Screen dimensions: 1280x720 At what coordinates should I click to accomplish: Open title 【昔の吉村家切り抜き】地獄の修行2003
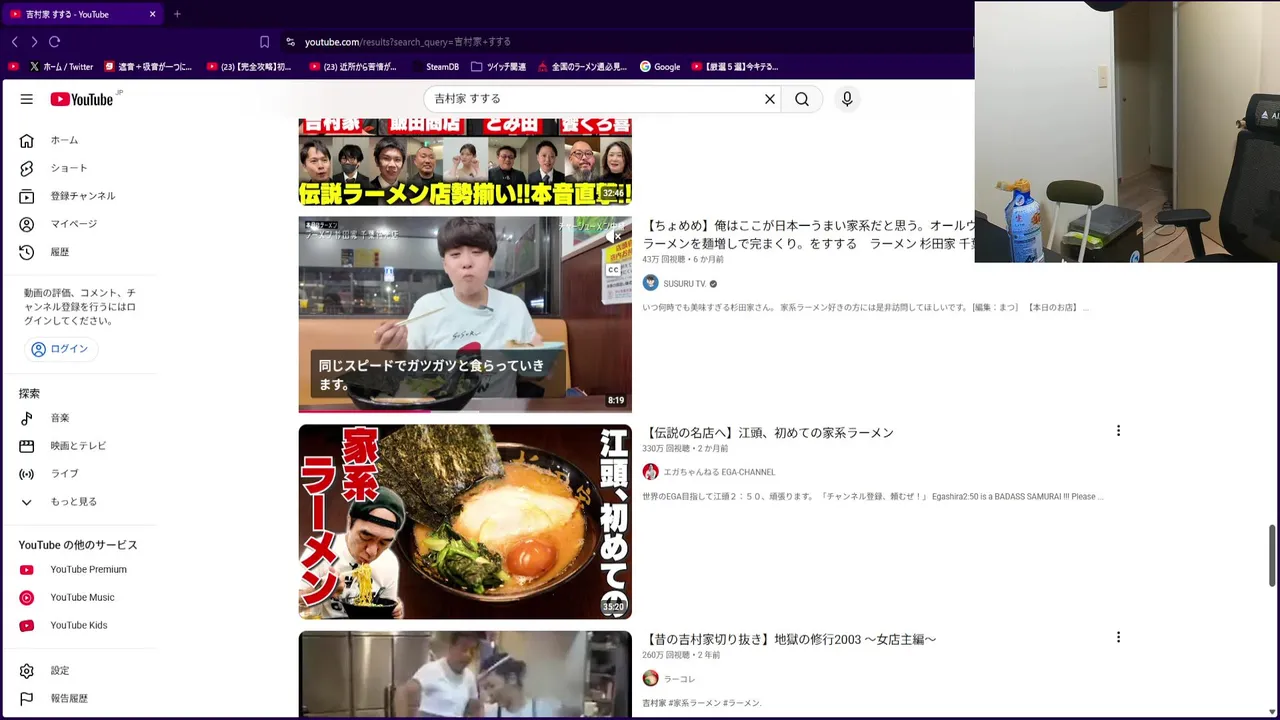click(790, 639)
